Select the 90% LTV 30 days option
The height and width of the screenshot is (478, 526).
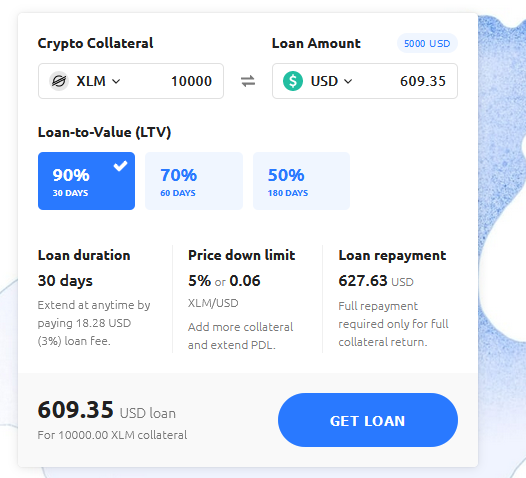coord(87,181)
